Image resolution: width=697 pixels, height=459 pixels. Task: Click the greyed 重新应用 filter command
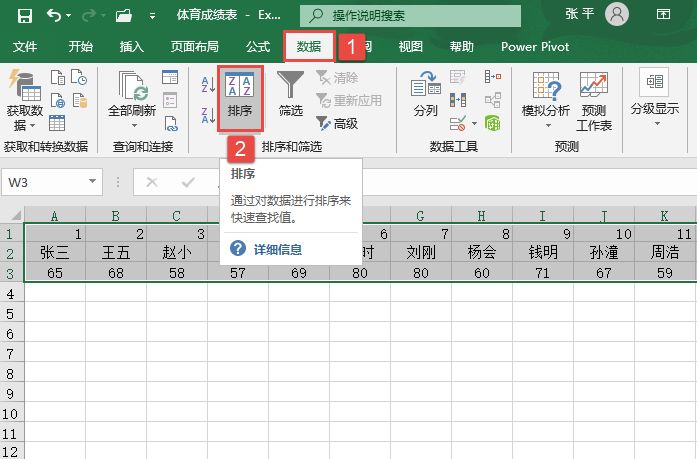[x=349, y=100]
